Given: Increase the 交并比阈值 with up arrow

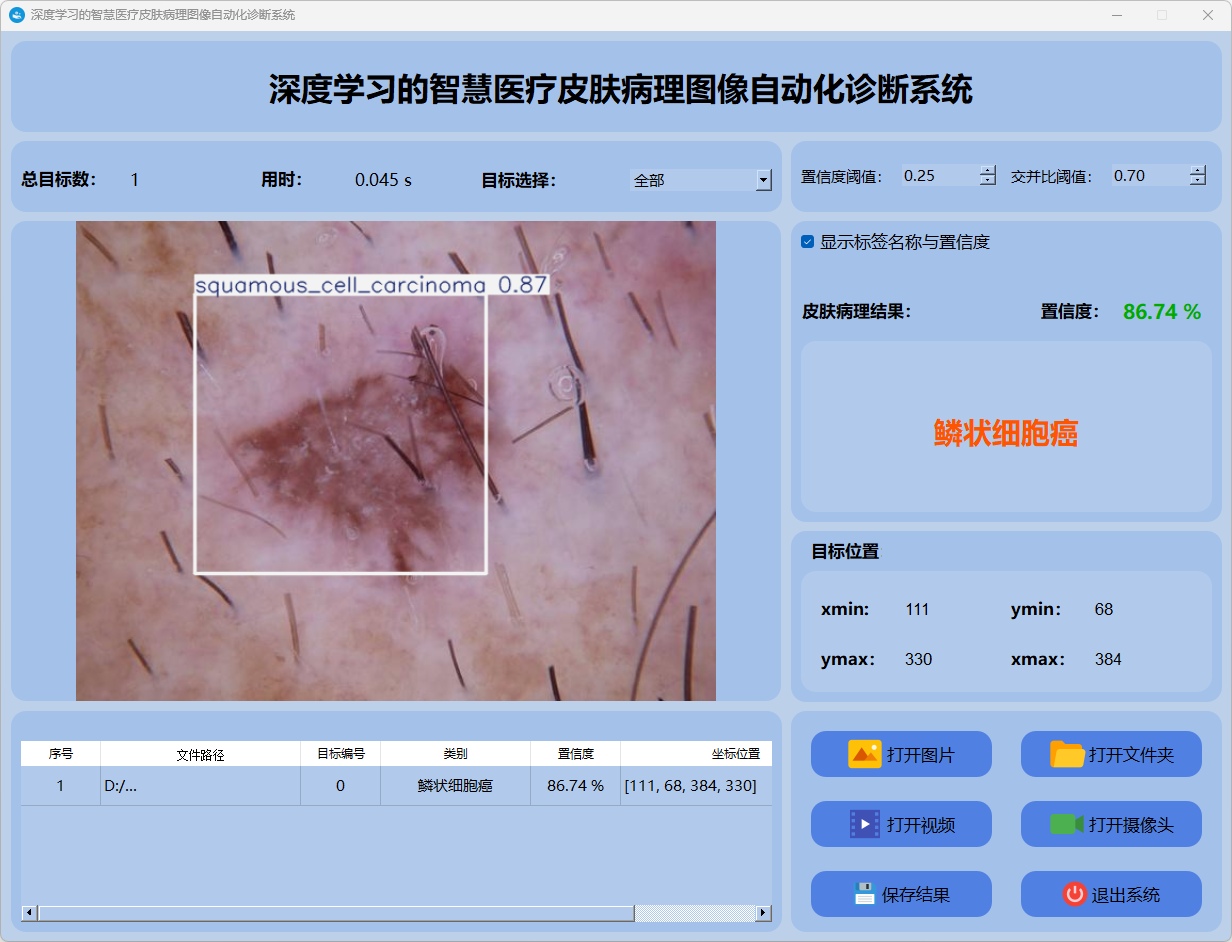Looking at the screenshot, I should (x=1198, y=170).
